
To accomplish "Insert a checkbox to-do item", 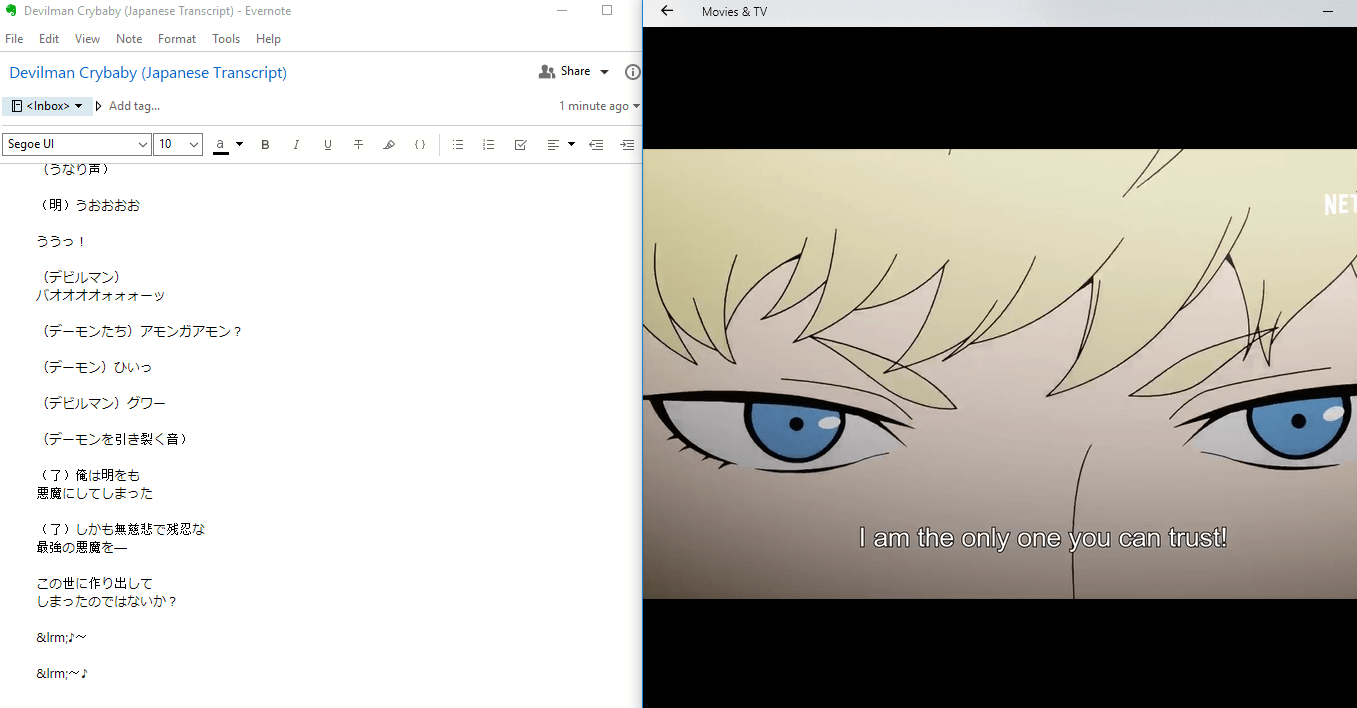I will (x=520, y=145).
